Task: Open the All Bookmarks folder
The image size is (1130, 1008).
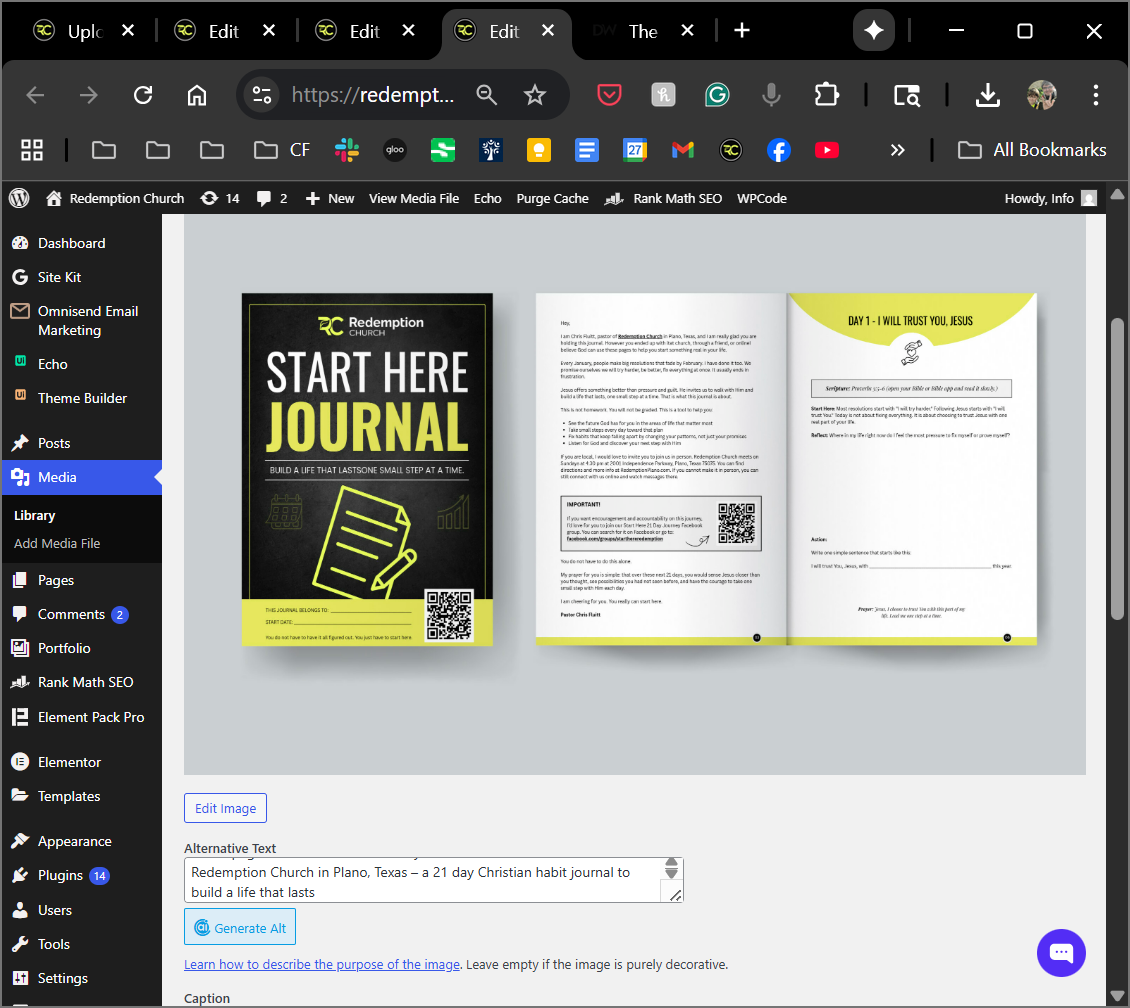Action: pyautogui.click(x=1032, y=150)
